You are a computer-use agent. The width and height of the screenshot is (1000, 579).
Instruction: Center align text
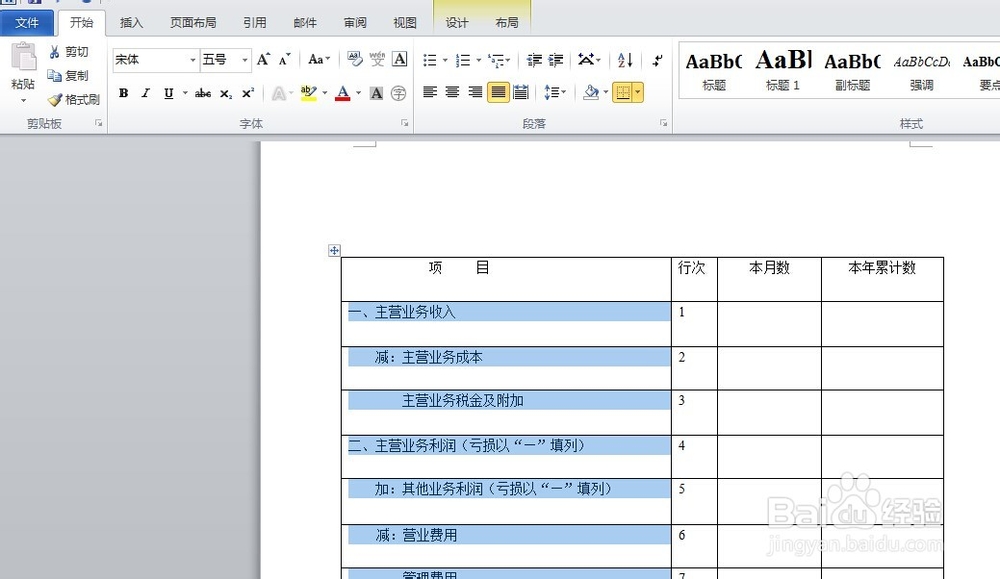pyautogui.click(x=452, y=92)
